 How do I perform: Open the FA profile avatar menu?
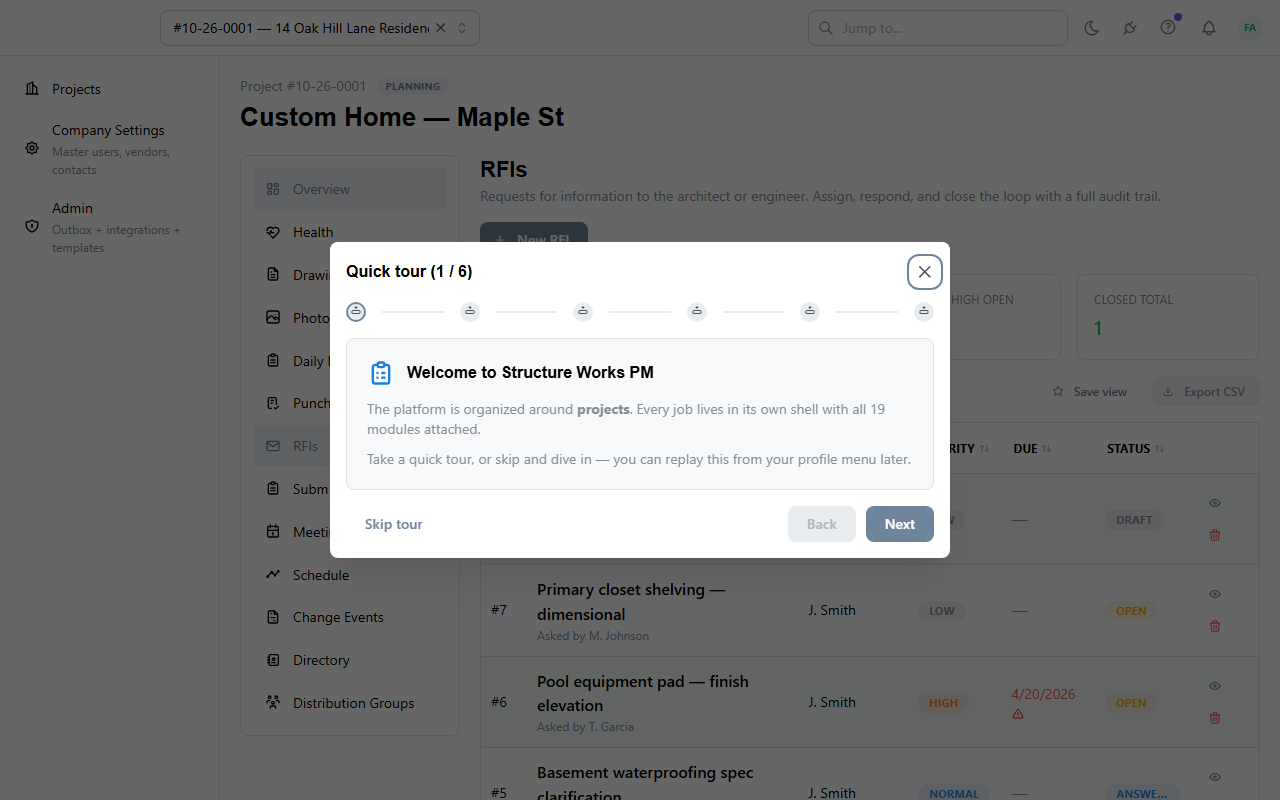tap(1250, 28)
